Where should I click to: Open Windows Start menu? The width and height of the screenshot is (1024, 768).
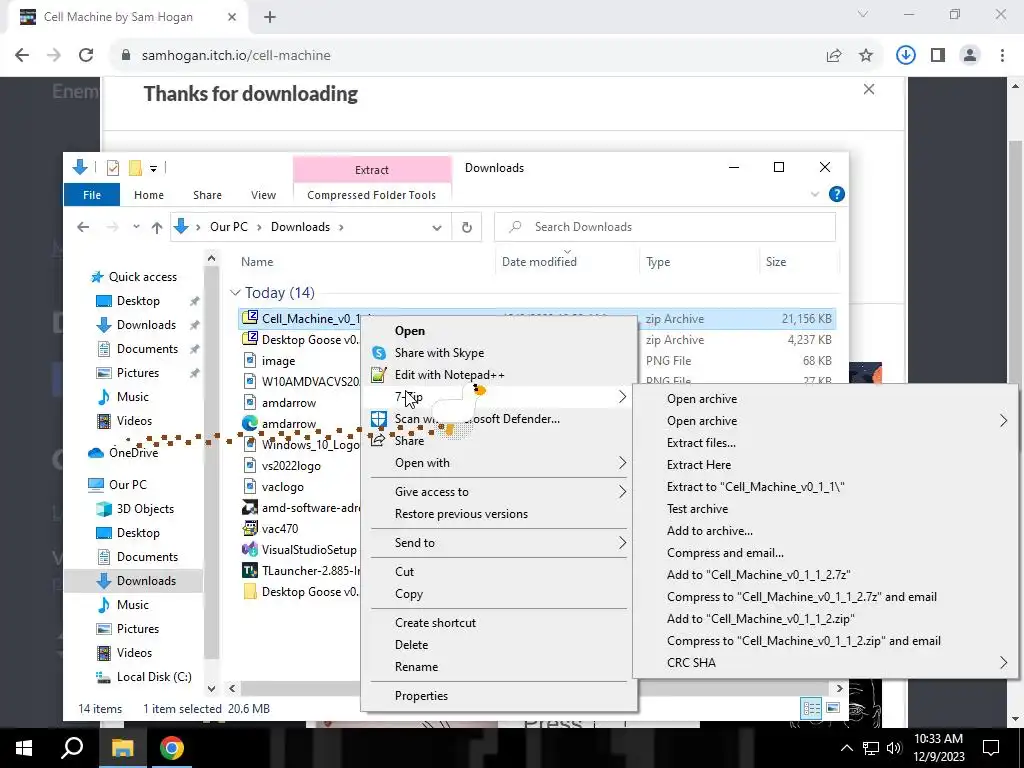click(x=24, y=748)
